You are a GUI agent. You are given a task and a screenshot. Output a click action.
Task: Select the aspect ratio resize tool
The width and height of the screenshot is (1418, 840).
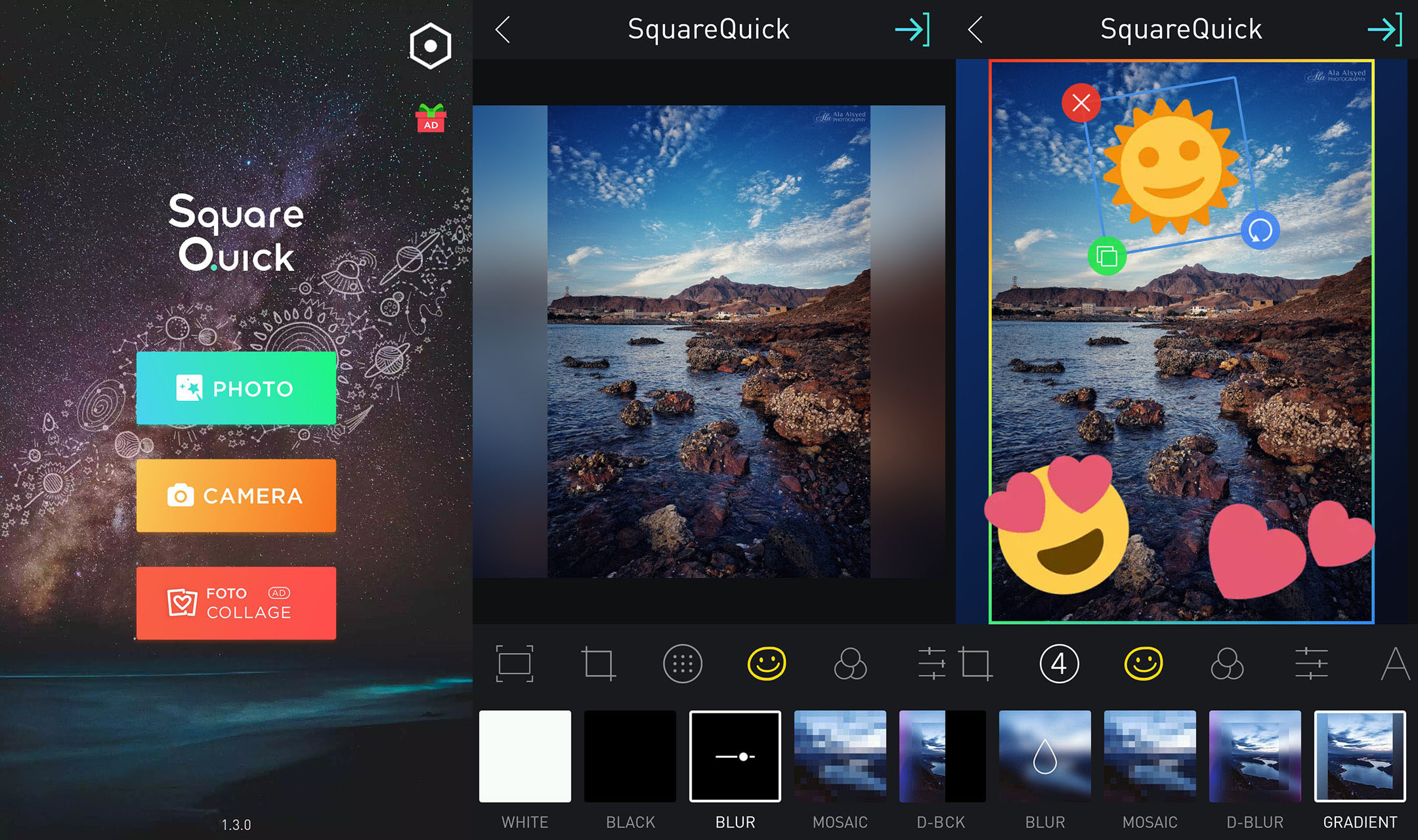click(515, 664)
